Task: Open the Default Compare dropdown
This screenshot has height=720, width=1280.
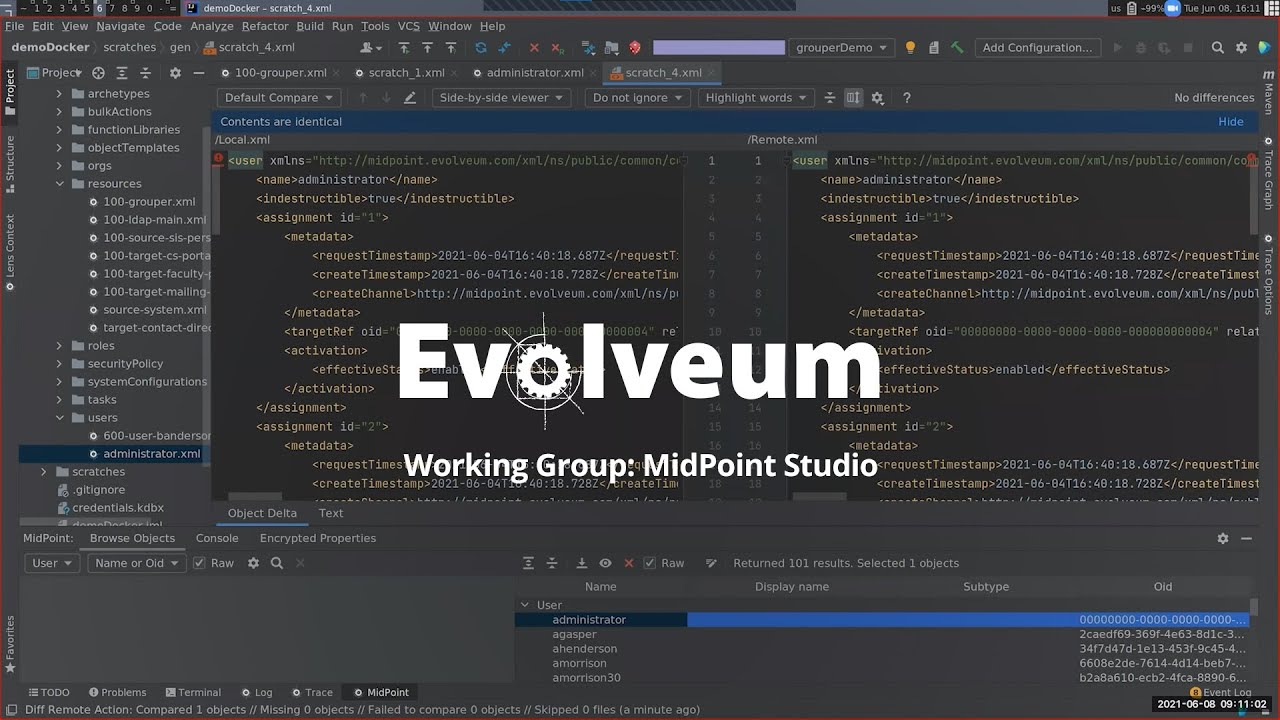Action: coord(278,97)
